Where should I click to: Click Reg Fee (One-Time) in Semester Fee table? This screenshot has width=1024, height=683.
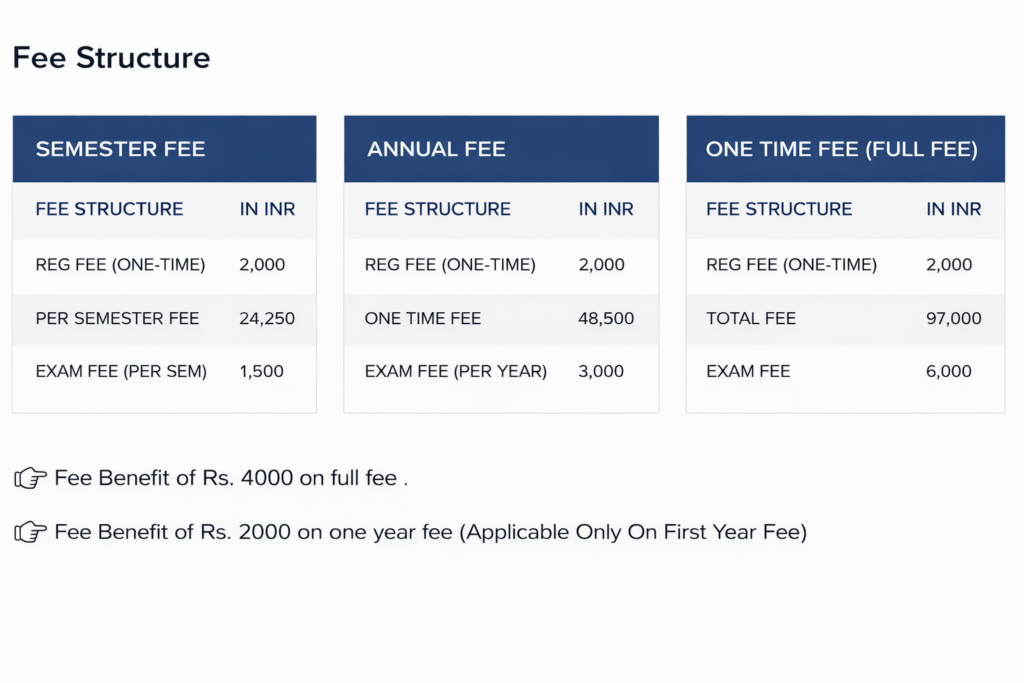(120, 266)
